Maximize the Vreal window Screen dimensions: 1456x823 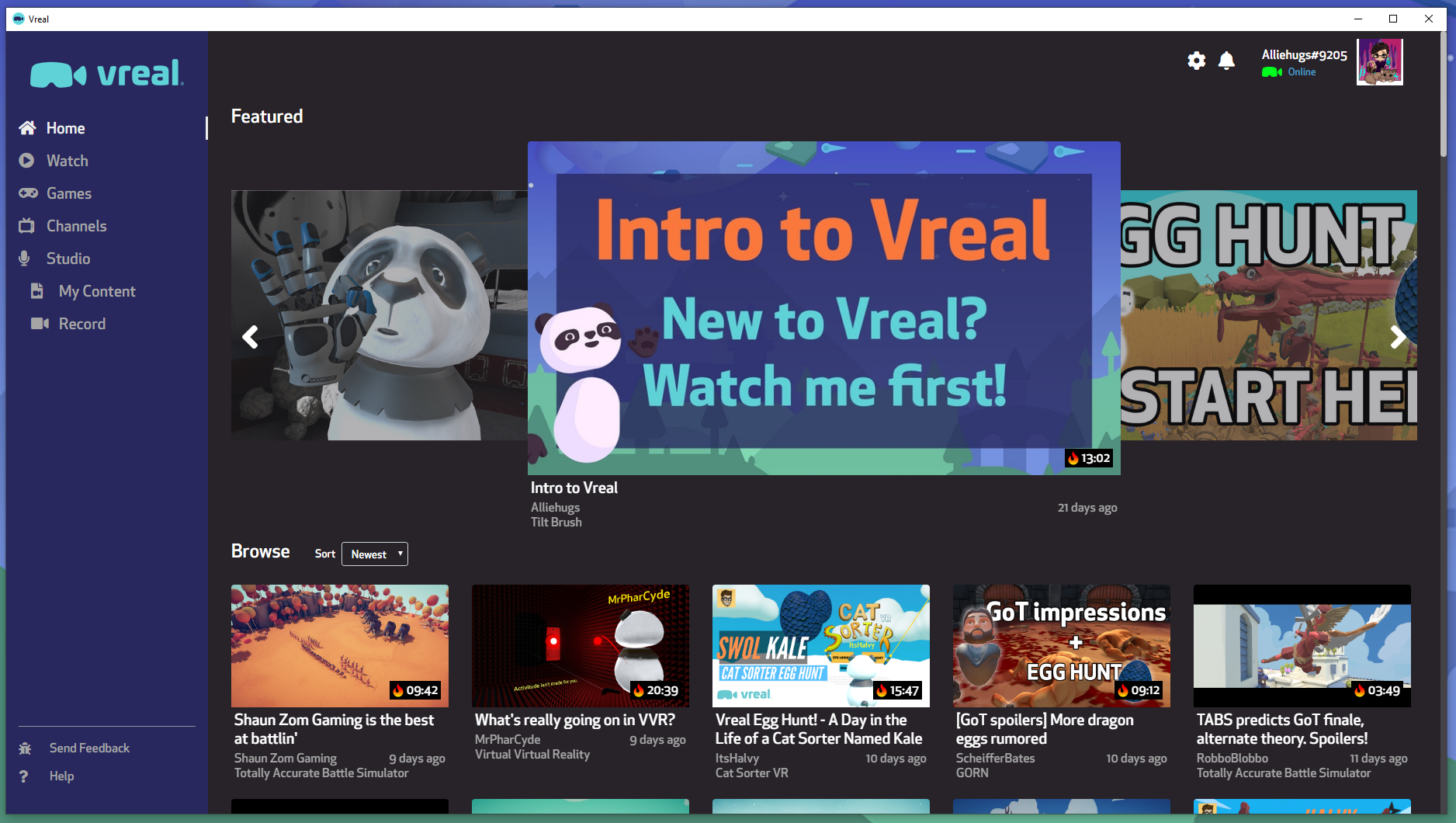pyautogui.click(x=1393, y=19)
